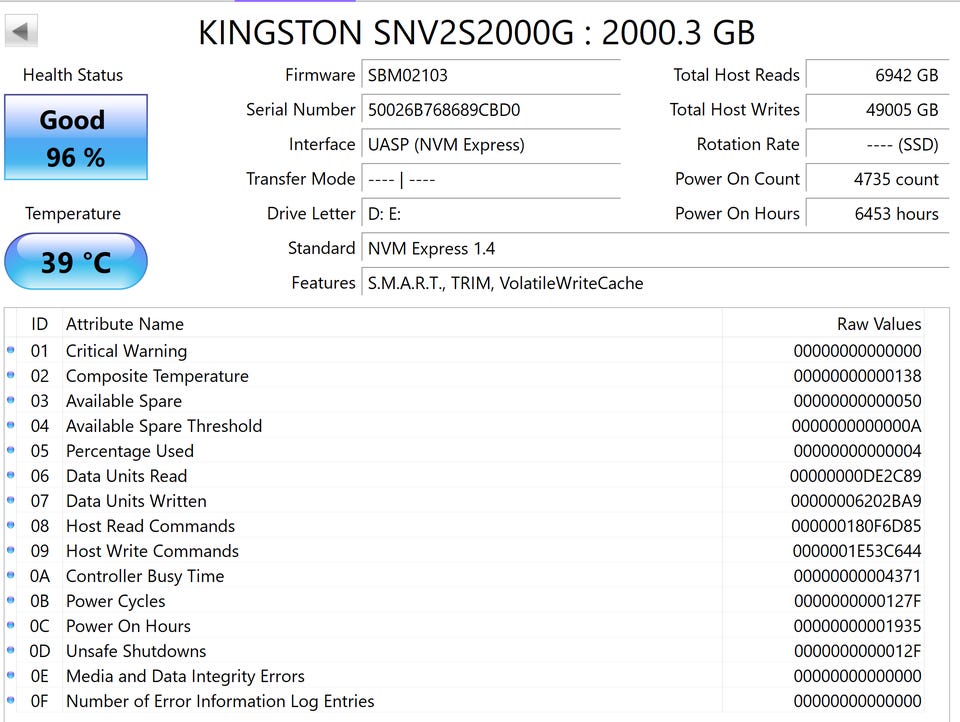Viewport: 960px width, 722px height.
Task: Click attribute ID 0A
Action: pyautogui.click(x=40, y=576)
